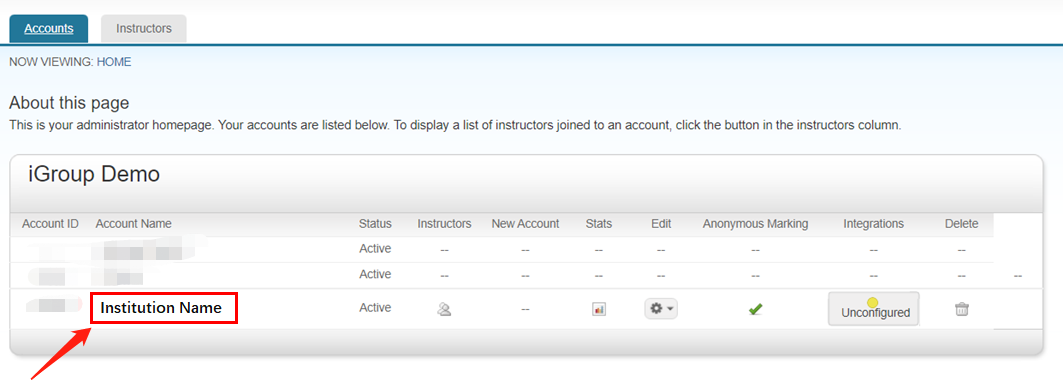Click the Status column header
This screenshot has height=381, width=1063.
point(376,224)
